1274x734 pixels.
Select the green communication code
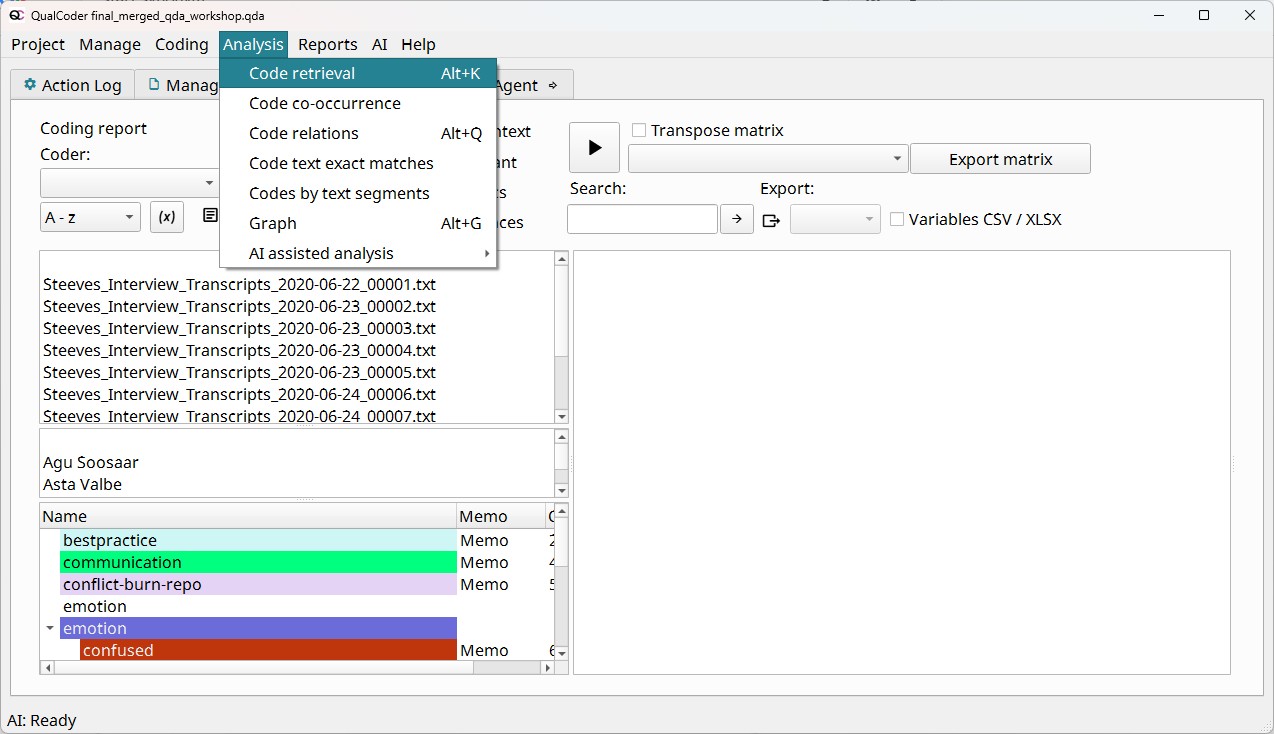point(258,562)
